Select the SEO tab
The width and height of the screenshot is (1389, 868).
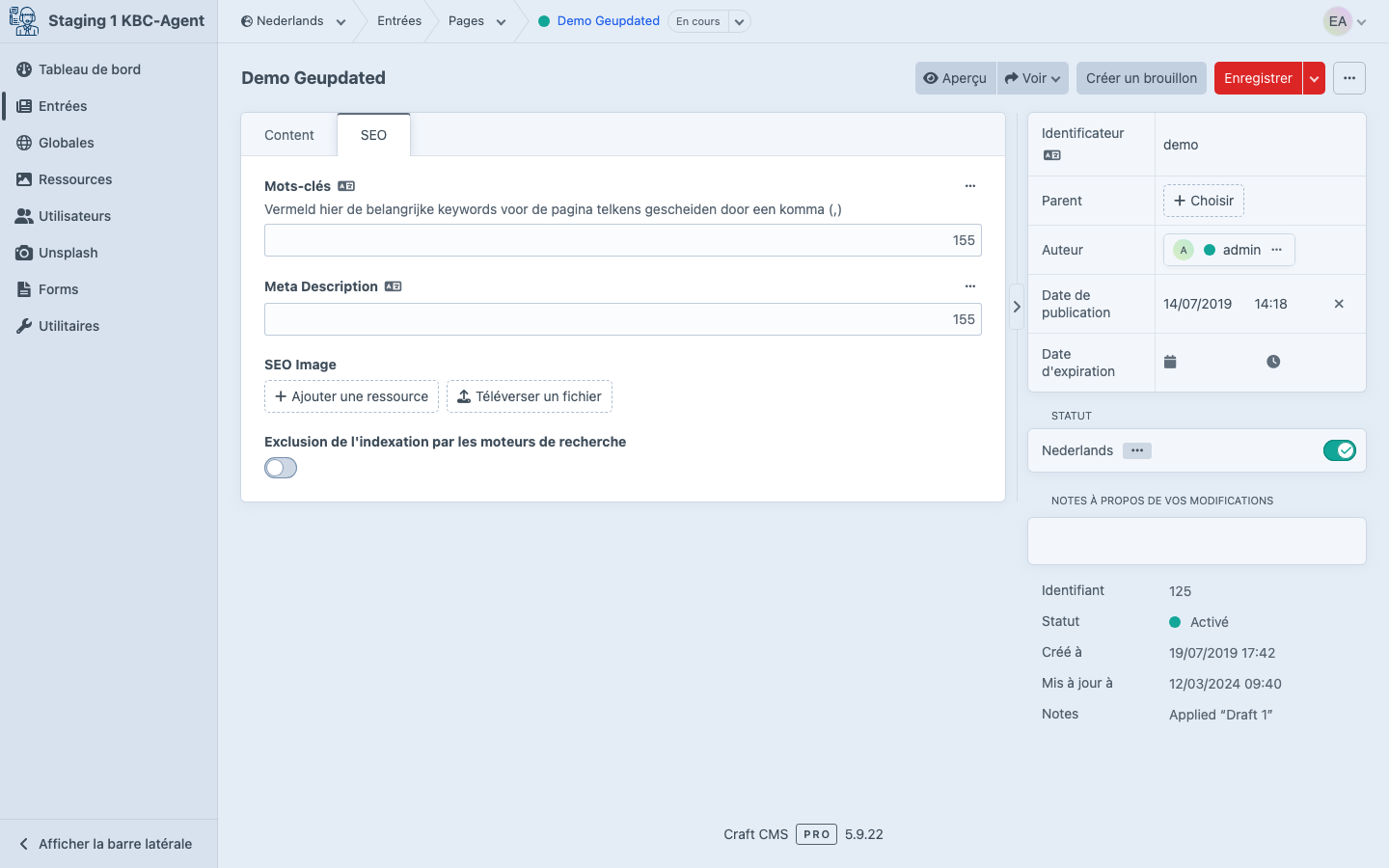pyautogui.click(x=373, y=135)
